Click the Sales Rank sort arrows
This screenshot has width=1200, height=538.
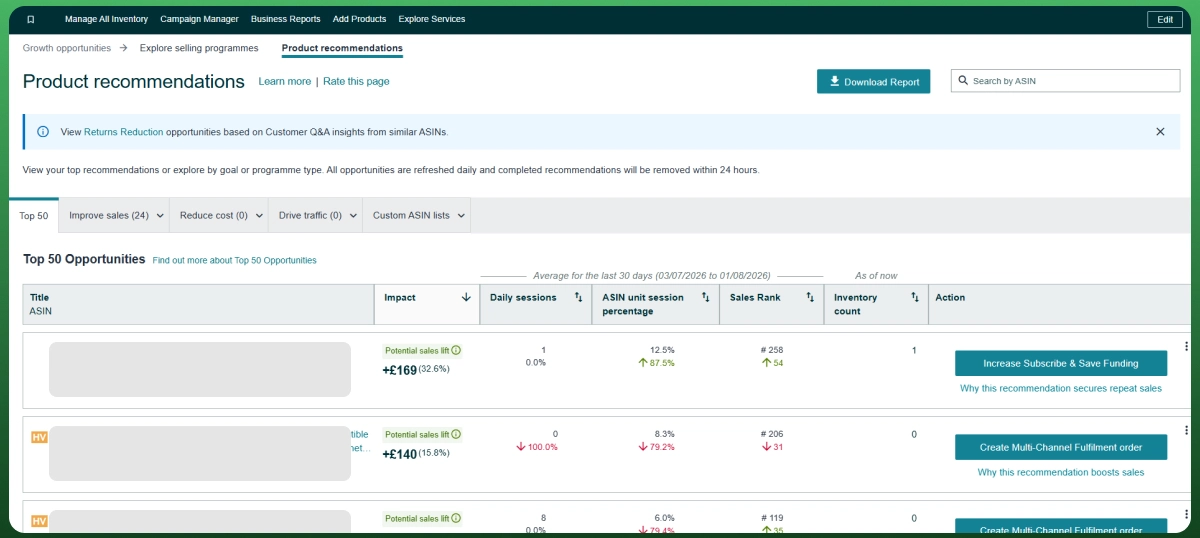click(809, 297)
